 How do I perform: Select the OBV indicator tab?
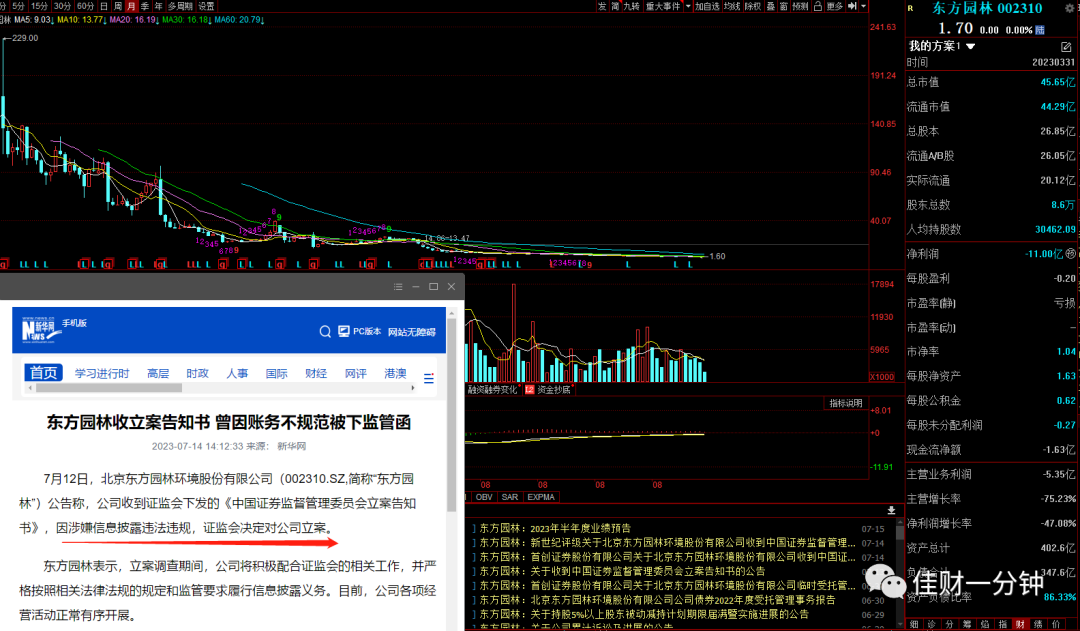484,497
